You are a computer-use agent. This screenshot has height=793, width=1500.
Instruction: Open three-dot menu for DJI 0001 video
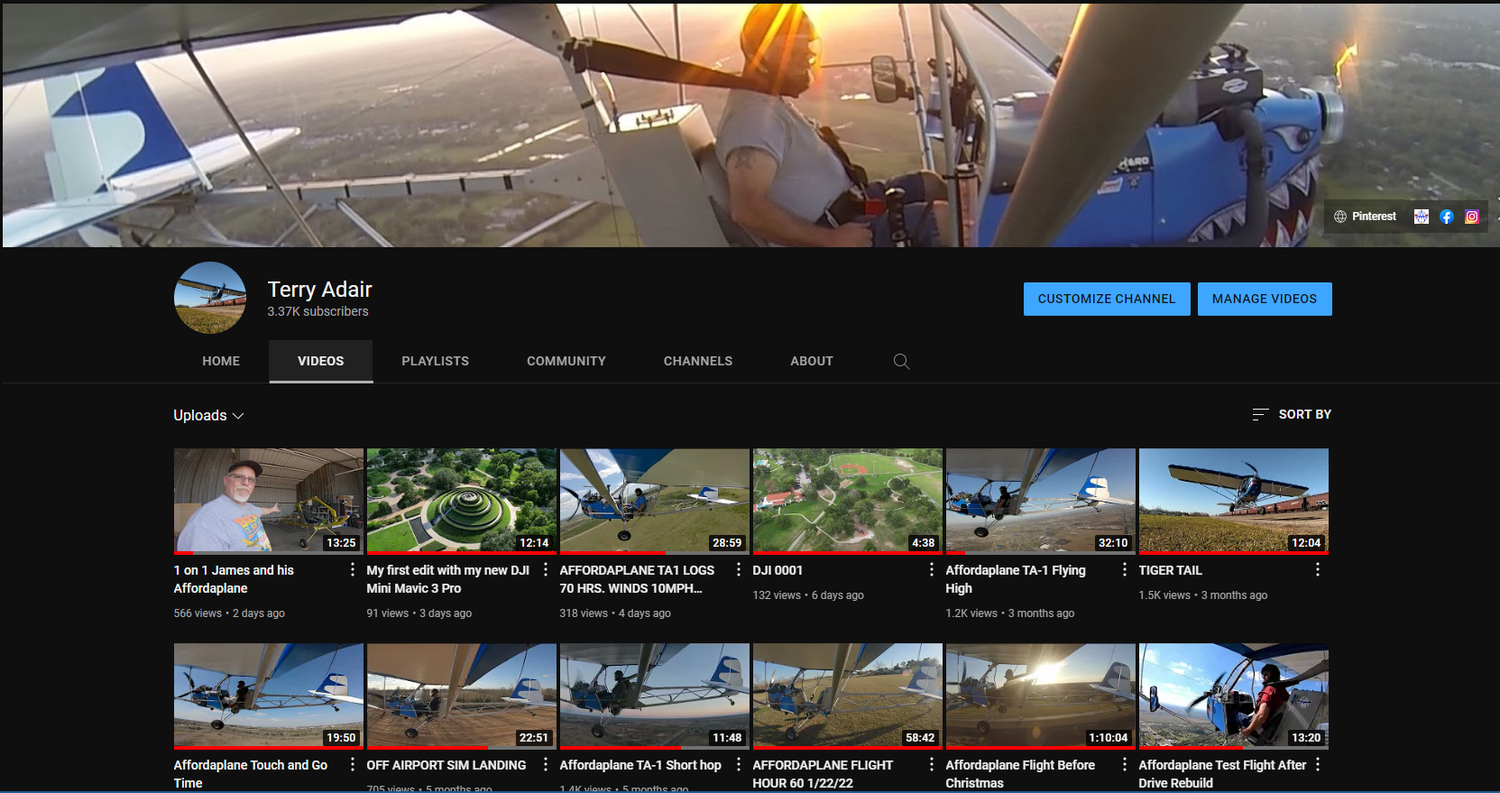click(931, 570)
